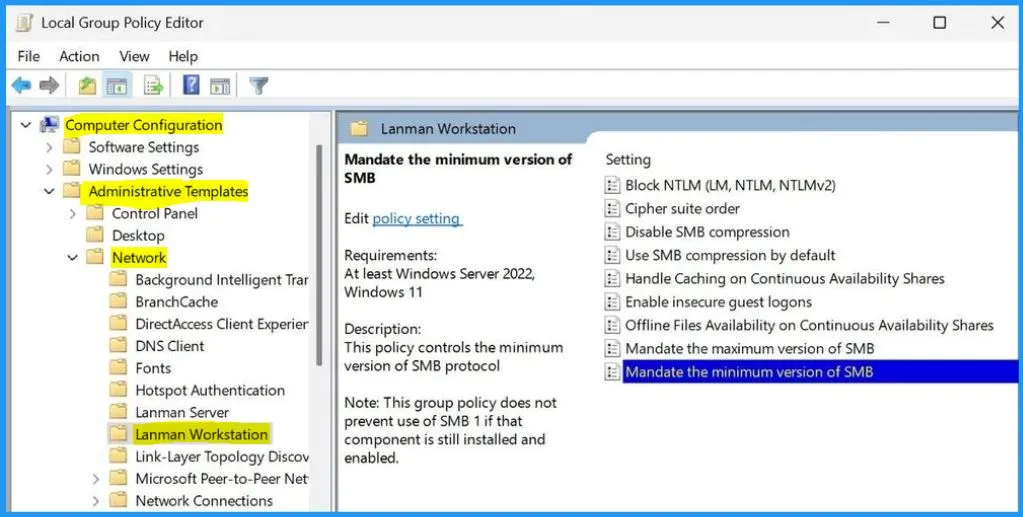The width and height of the screenshot is (1023, 517).
Task: Select the Disable SMB compression setting
Action: (x=707, y=232)
